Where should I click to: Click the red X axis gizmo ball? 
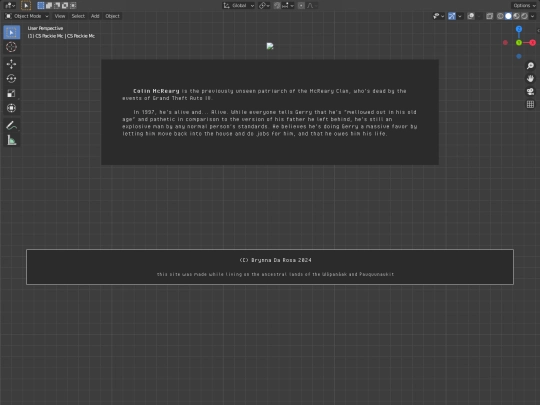click(x=532, y=43)
